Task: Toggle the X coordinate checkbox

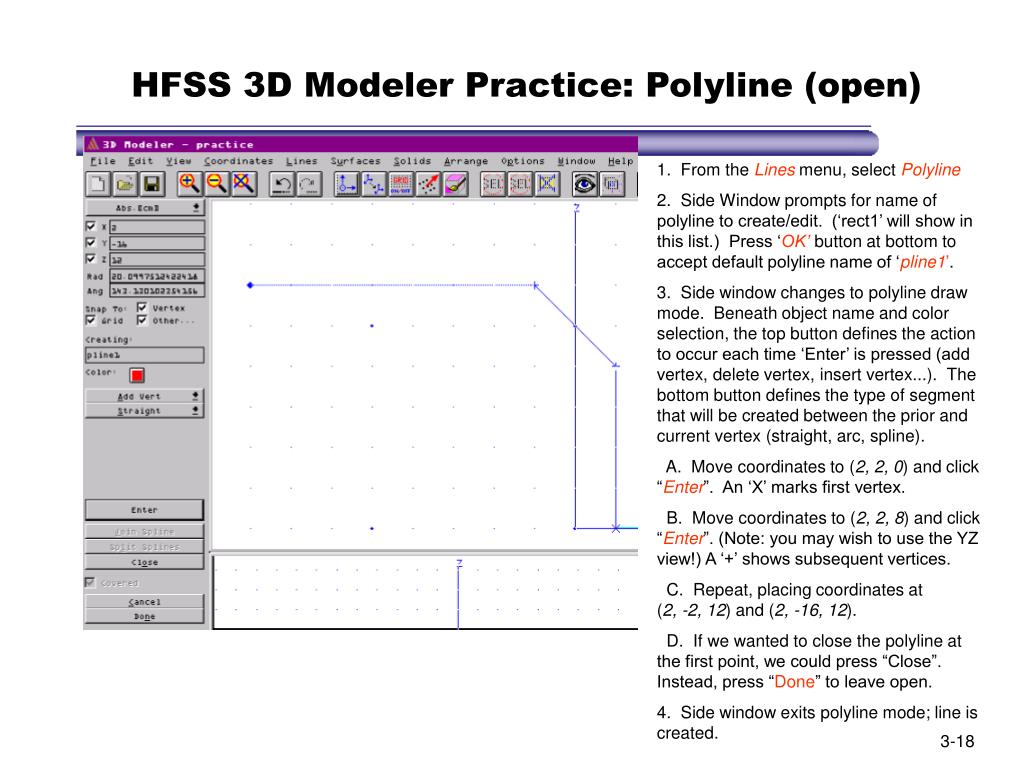Action: pyautogui.click(x=91, y=226)
